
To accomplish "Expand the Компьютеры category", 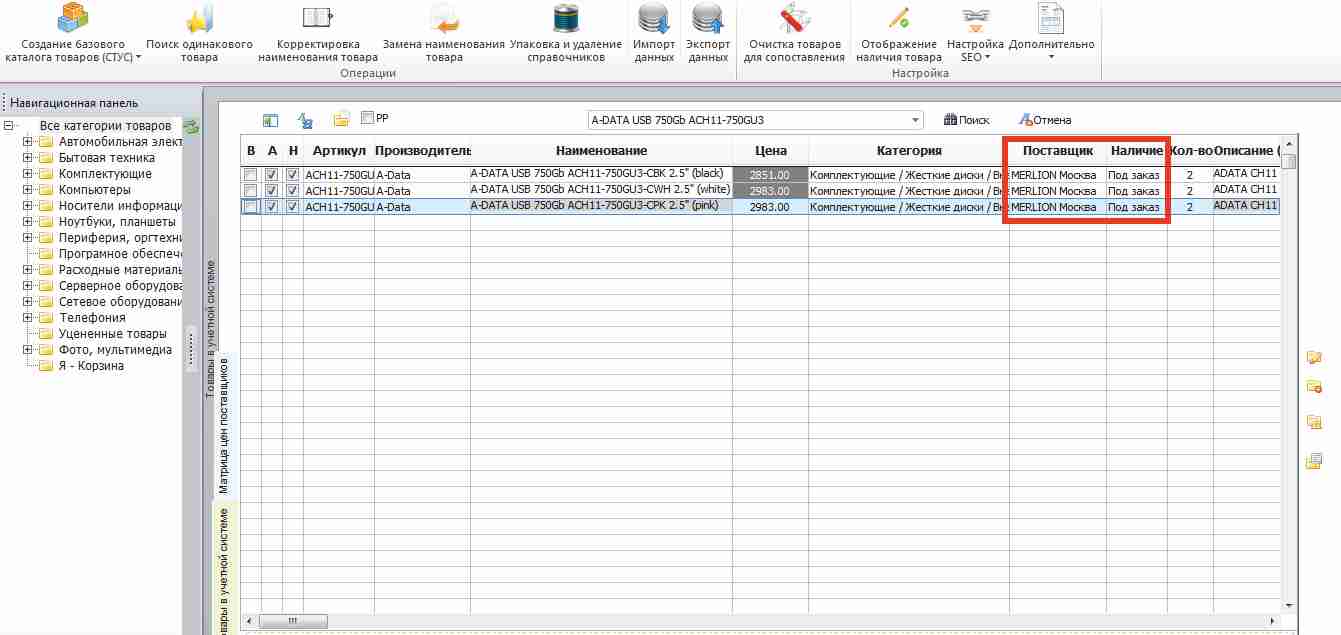I will tap(27, 190).
